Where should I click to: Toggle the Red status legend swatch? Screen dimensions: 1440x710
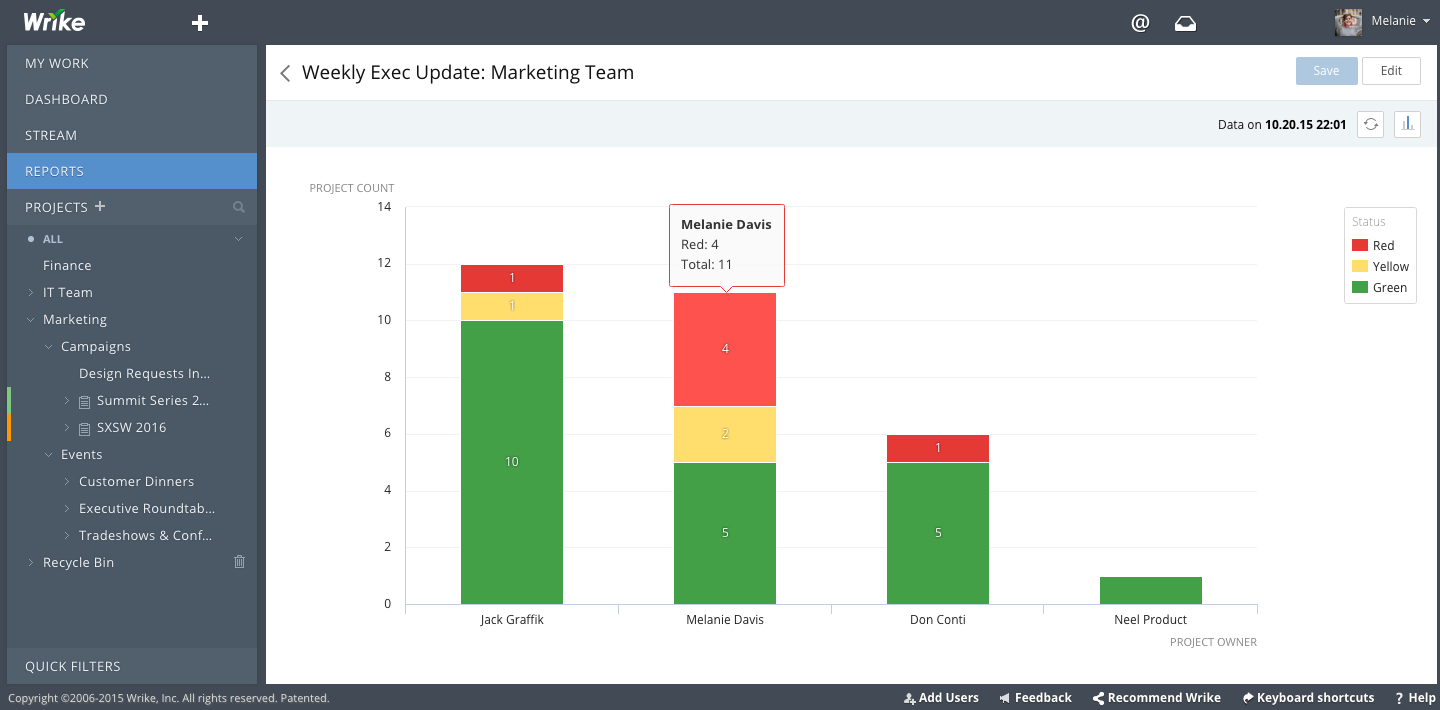(x=1360, y=245)
